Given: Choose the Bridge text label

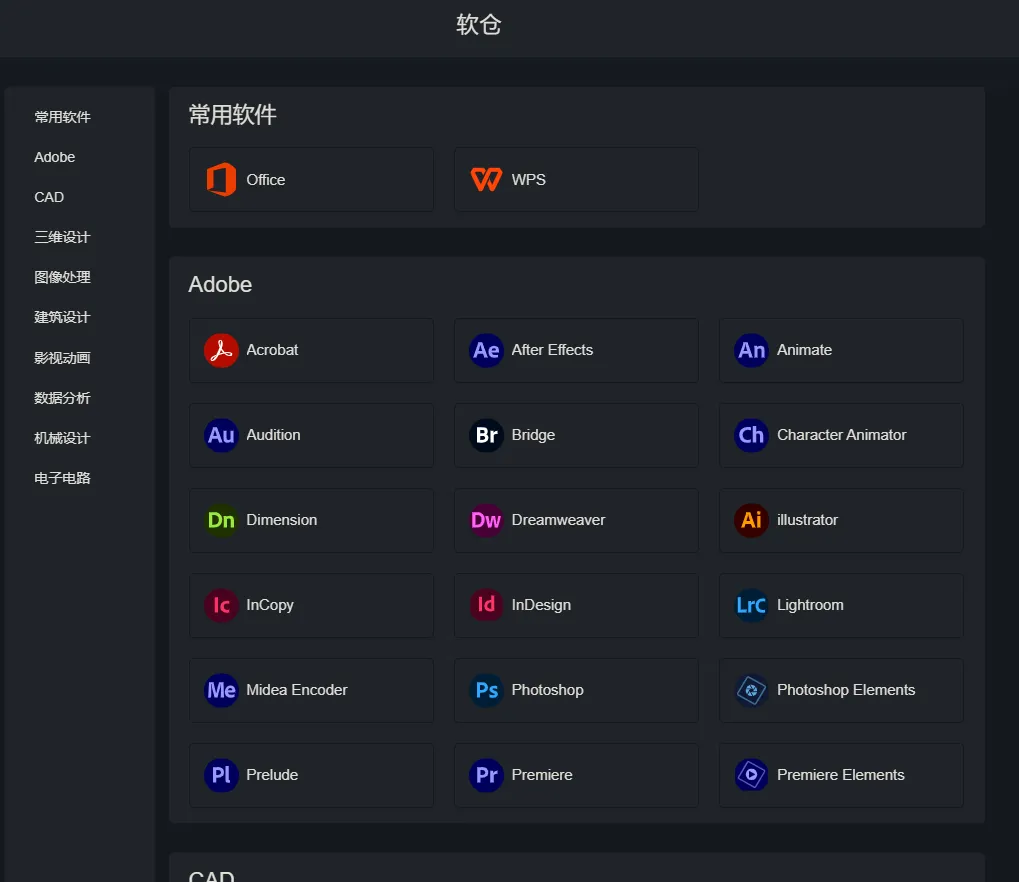Looking at the screenshot, I should [x=534, y=435].
